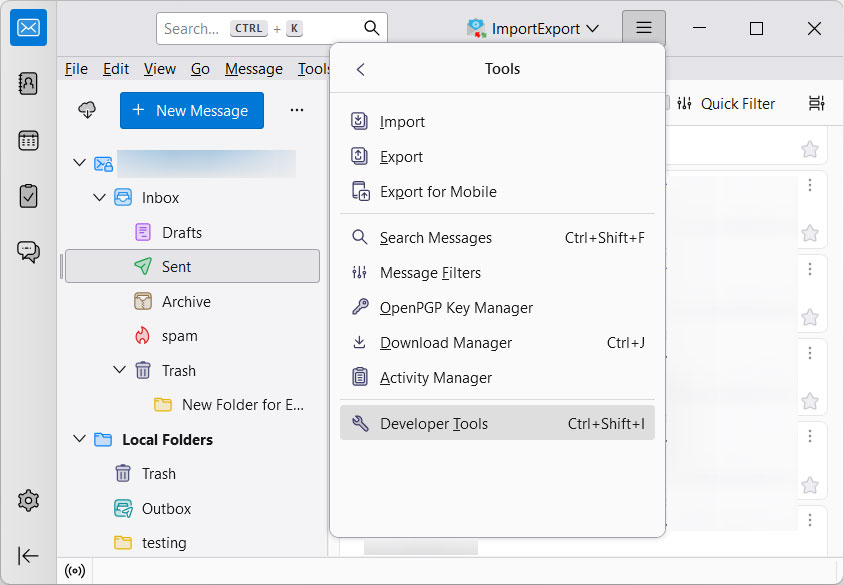Select the Archive folder
This screenshot has width=844, height=585.
tap(186, 301)
